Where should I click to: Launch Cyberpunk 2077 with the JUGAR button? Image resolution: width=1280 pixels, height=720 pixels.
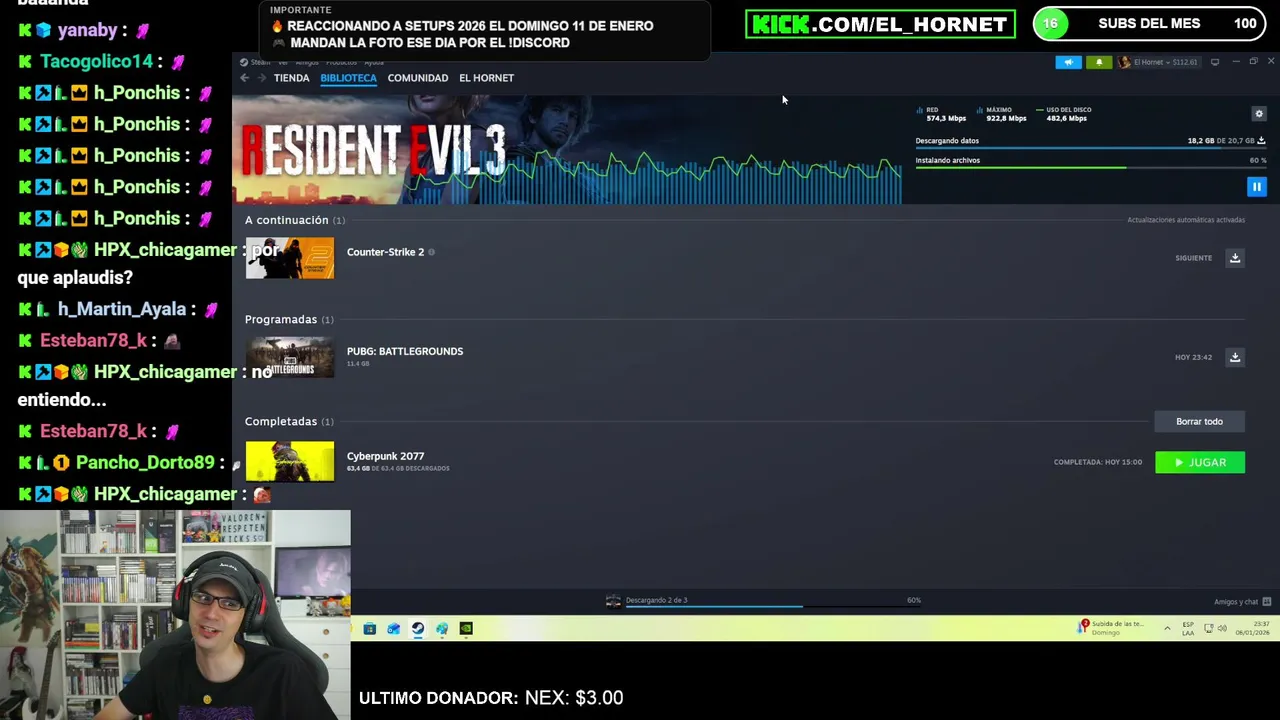1200,462
